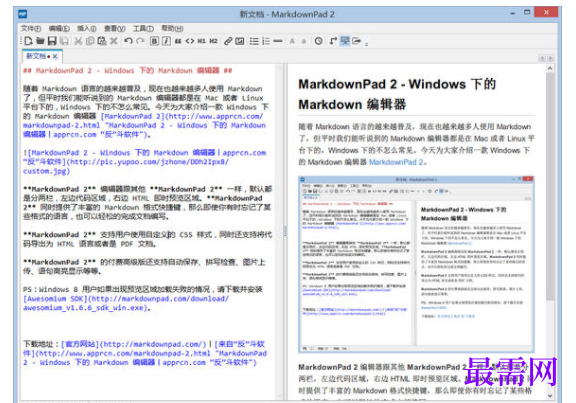The image size is (576, 403).
Task: Undo the last edit via toolbar arrow
Action: (x=128, y=41)
